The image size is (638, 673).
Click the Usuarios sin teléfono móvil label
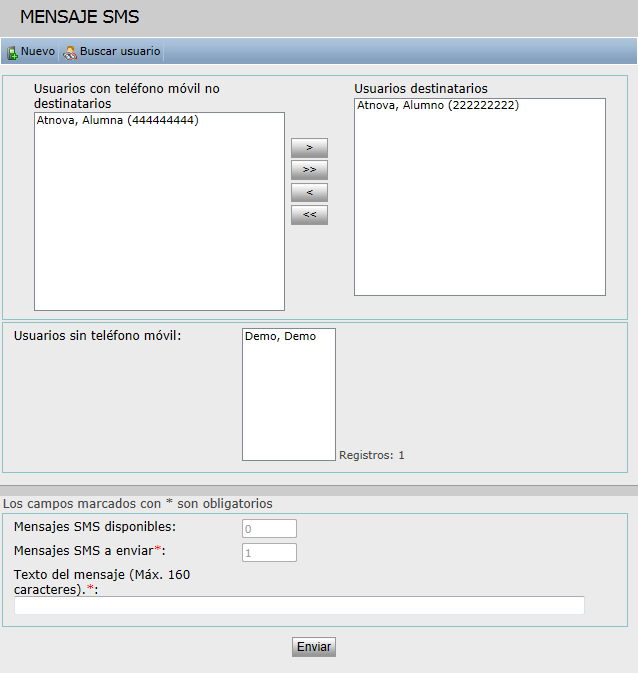click(97, 336)
